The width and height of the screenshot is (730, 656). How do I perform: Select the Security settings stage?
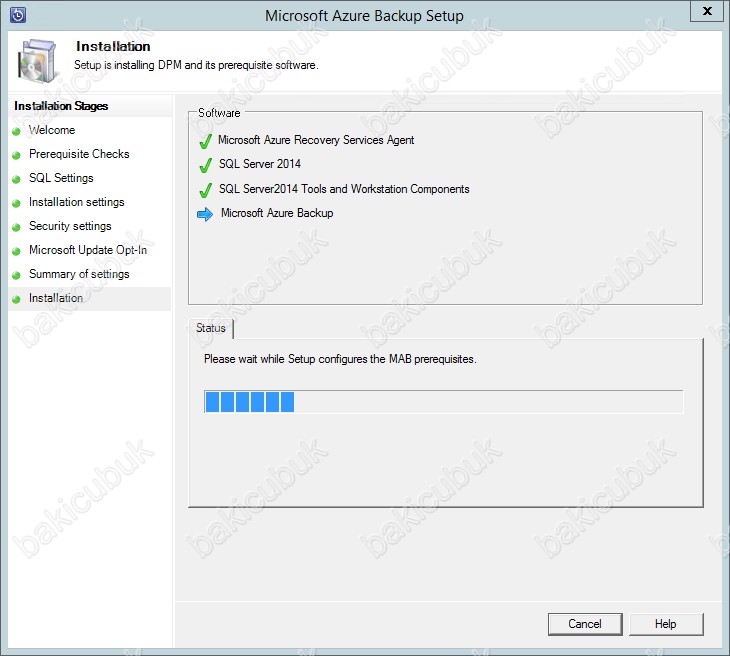coord(70,226)
